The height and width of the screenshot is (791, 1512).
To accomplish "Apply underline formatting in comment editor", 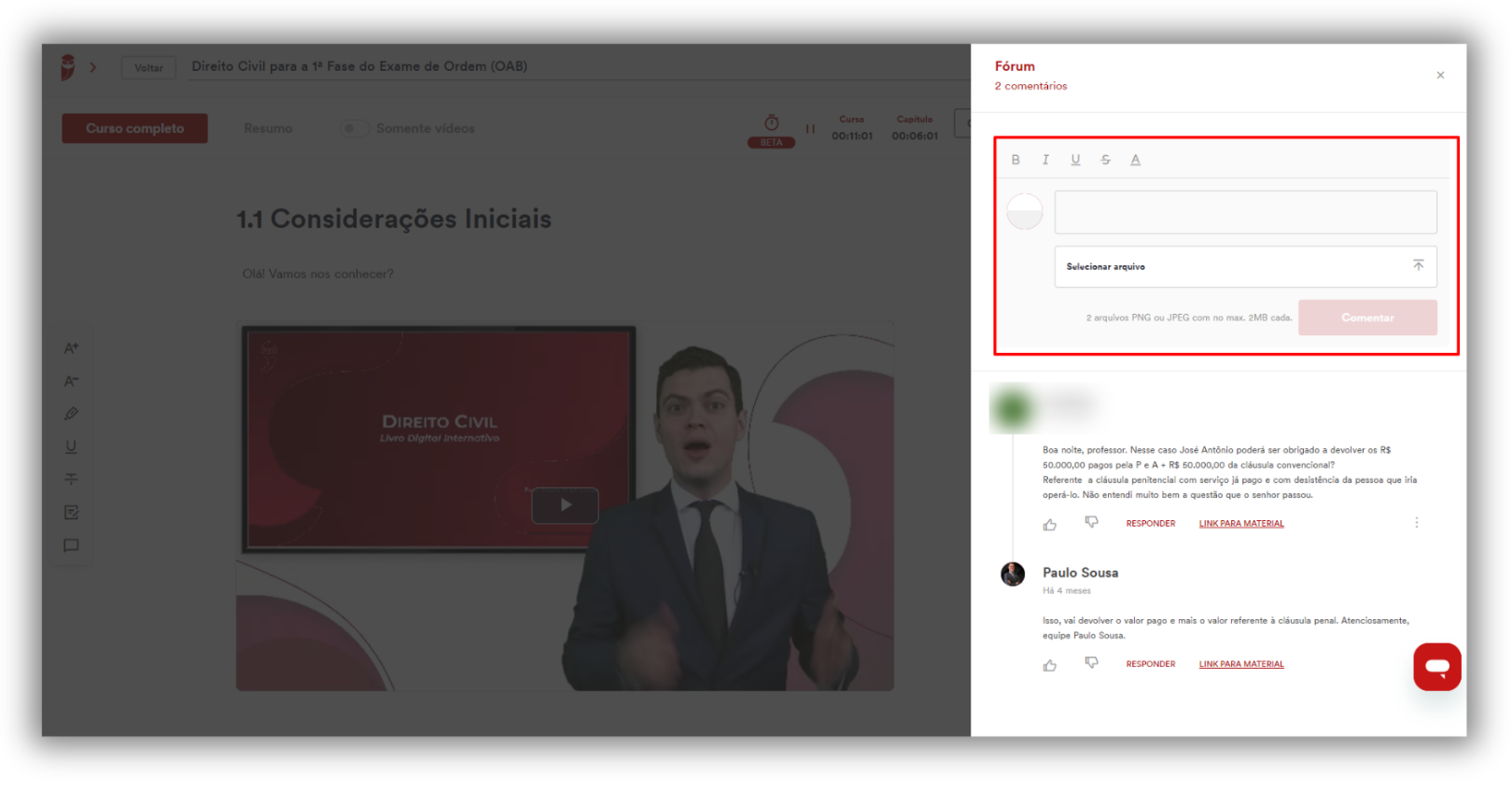I will (1075, 160).
